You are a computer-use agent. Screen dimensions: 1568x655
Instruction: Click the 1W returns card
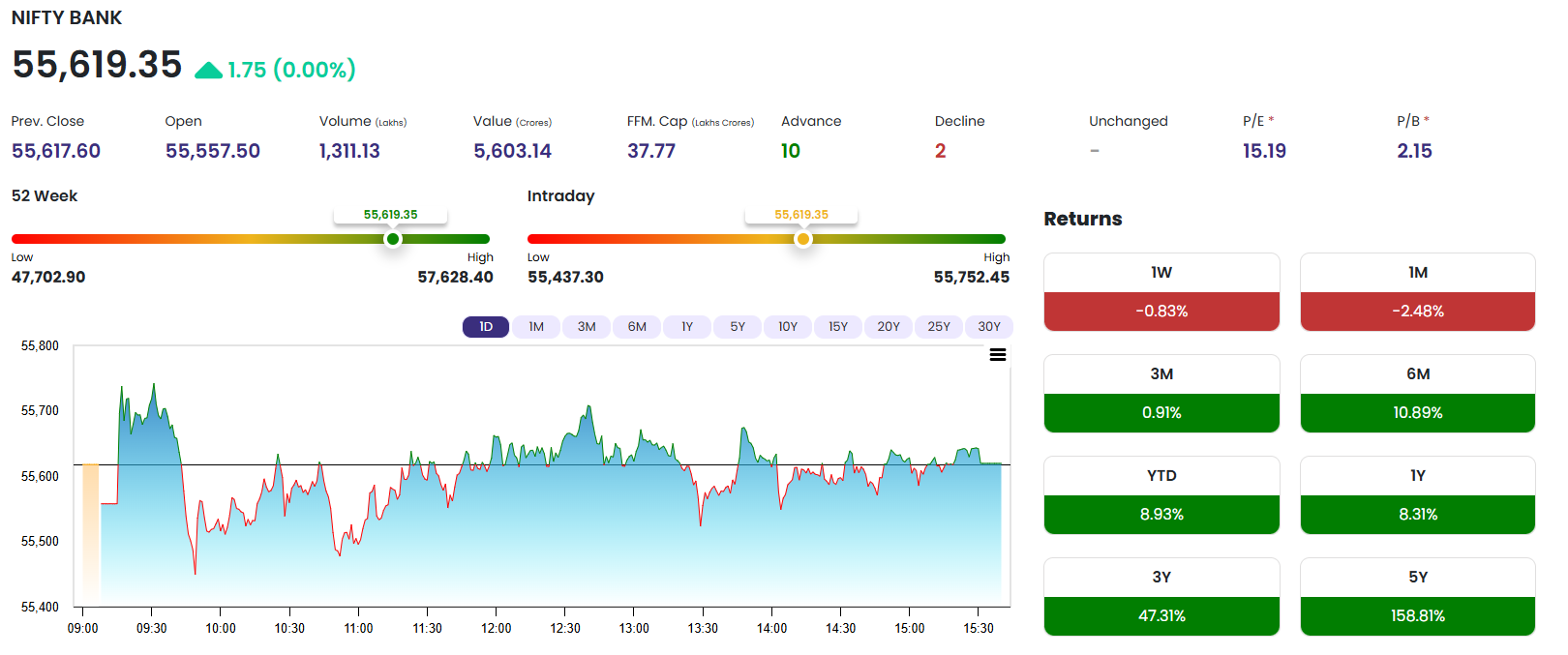pos(1161,292)
